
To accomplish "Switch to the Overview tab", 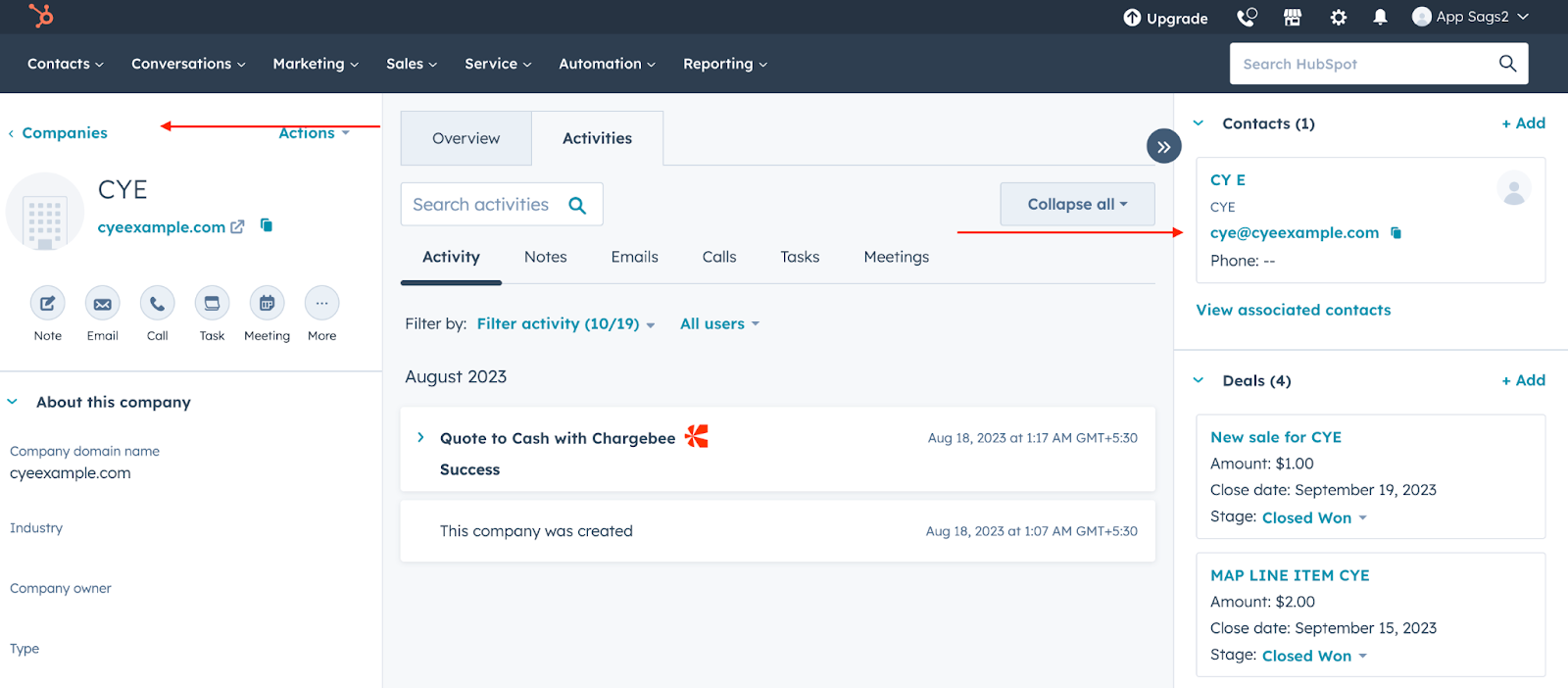I will 465,138.
